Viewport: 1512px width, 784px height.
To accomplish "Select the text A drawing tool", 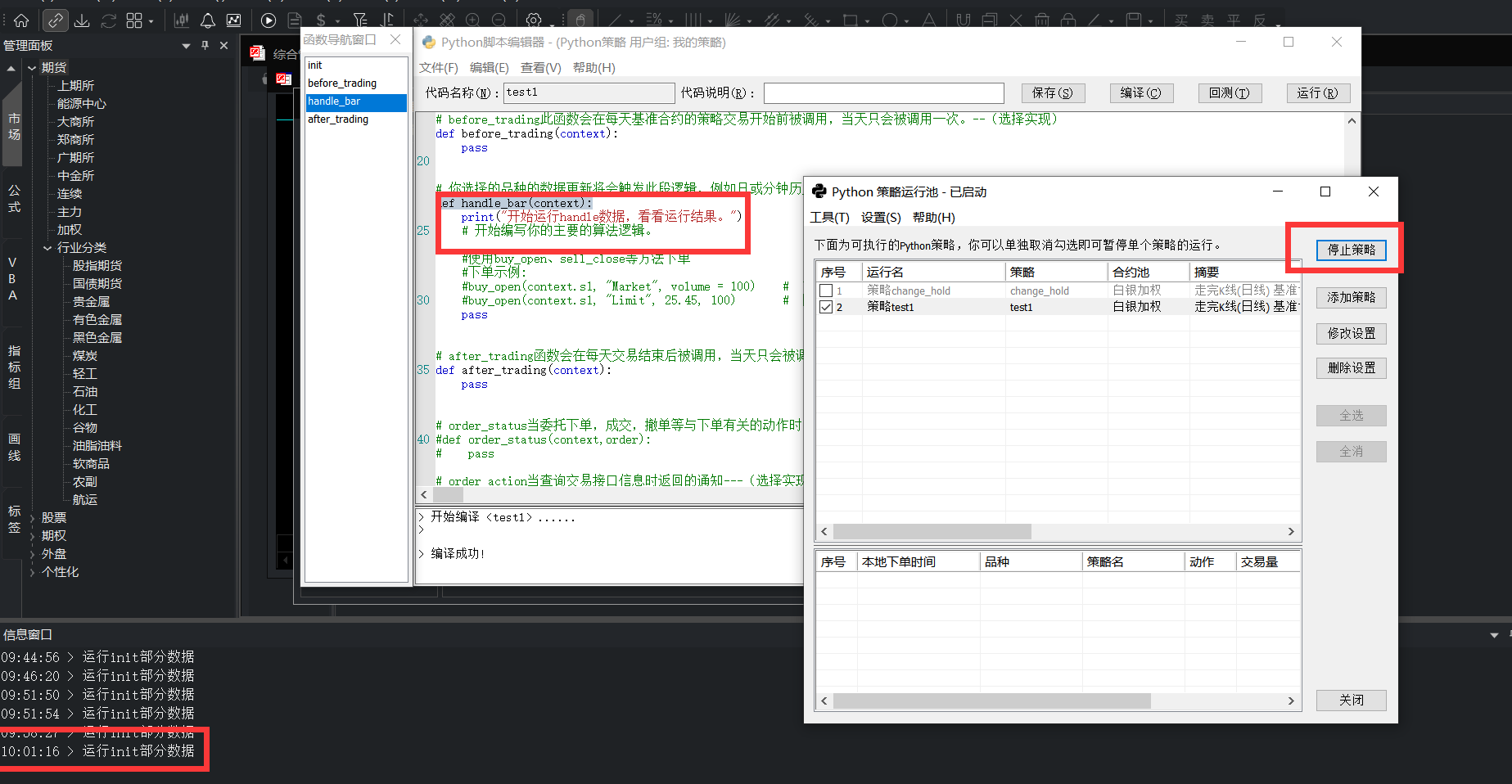I will (x=929, y=20).
